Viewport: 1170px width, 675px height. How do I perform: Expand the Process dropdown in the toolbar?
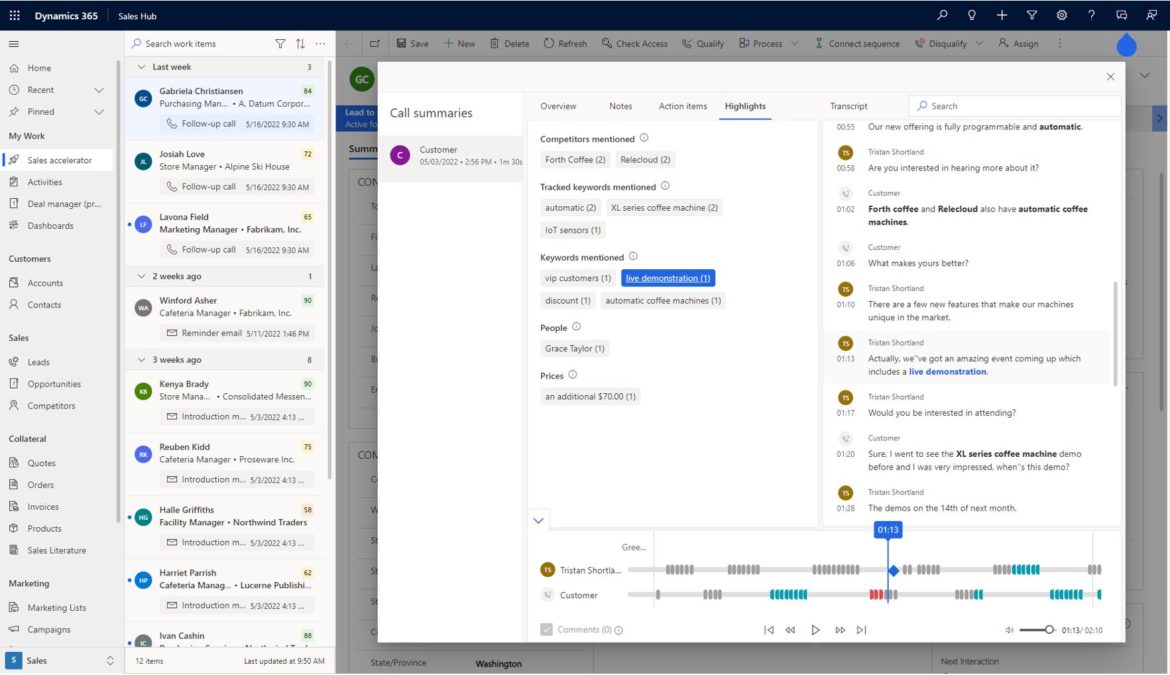pyautogui.click(x=797, y=43)
